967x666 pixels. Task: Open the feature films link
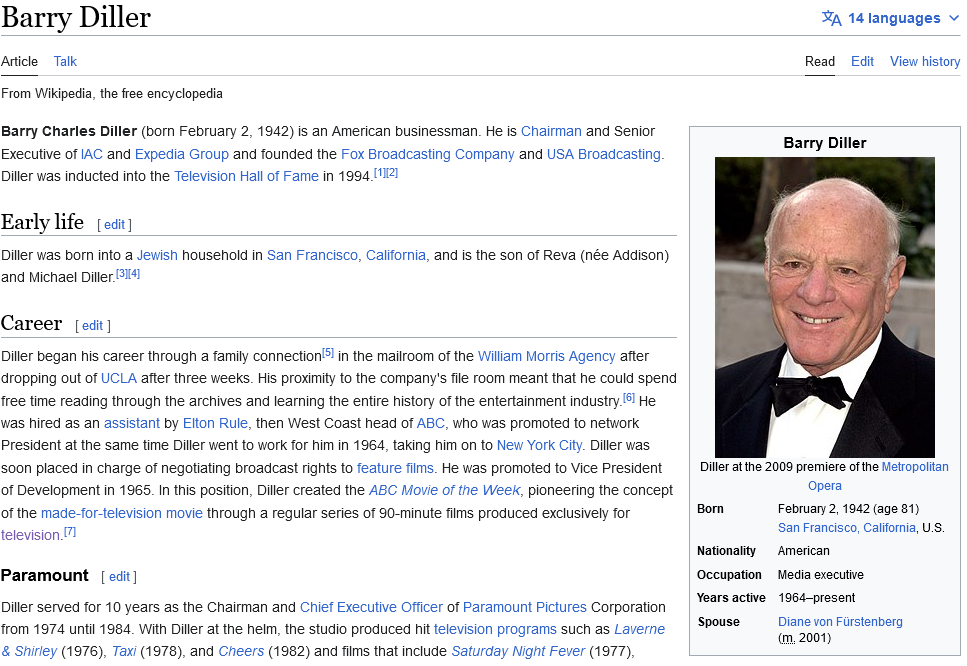395,469
